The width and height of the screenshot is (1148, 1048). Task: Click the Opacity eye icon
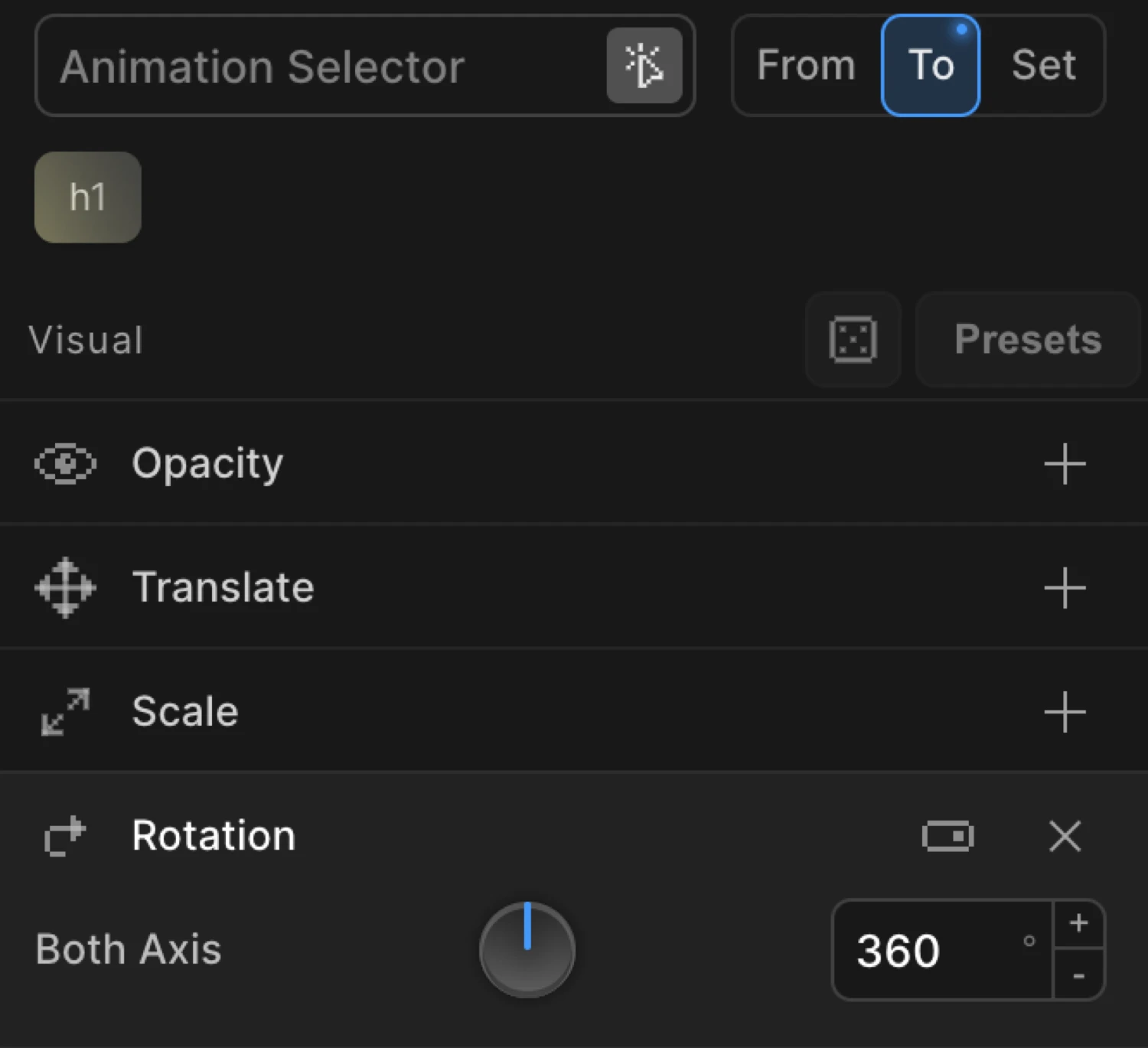pyautogui.click(x=66, y=463)
